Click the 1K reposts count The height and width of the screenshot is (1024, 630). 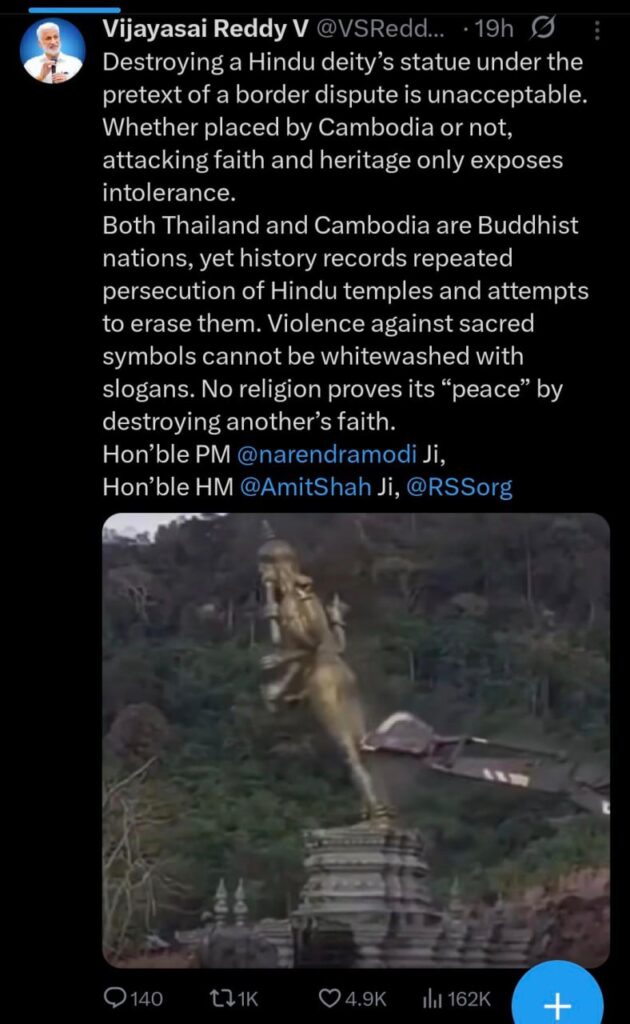coord(248,999)
